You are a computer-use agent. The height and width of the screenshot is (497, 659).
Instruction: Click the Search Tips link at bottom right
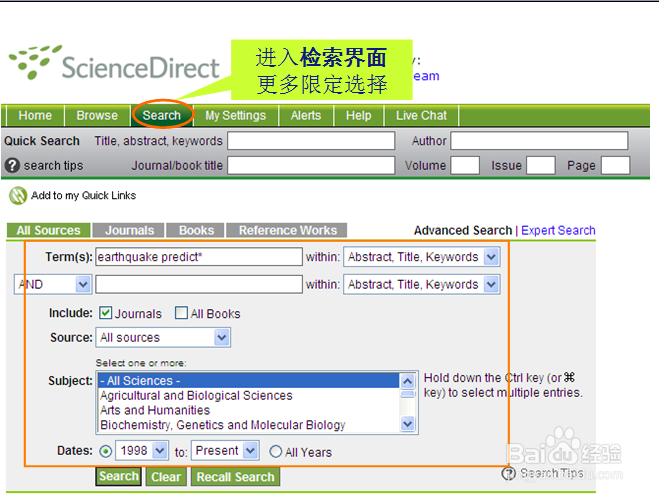pyautogui.click(x=551, y=473)
